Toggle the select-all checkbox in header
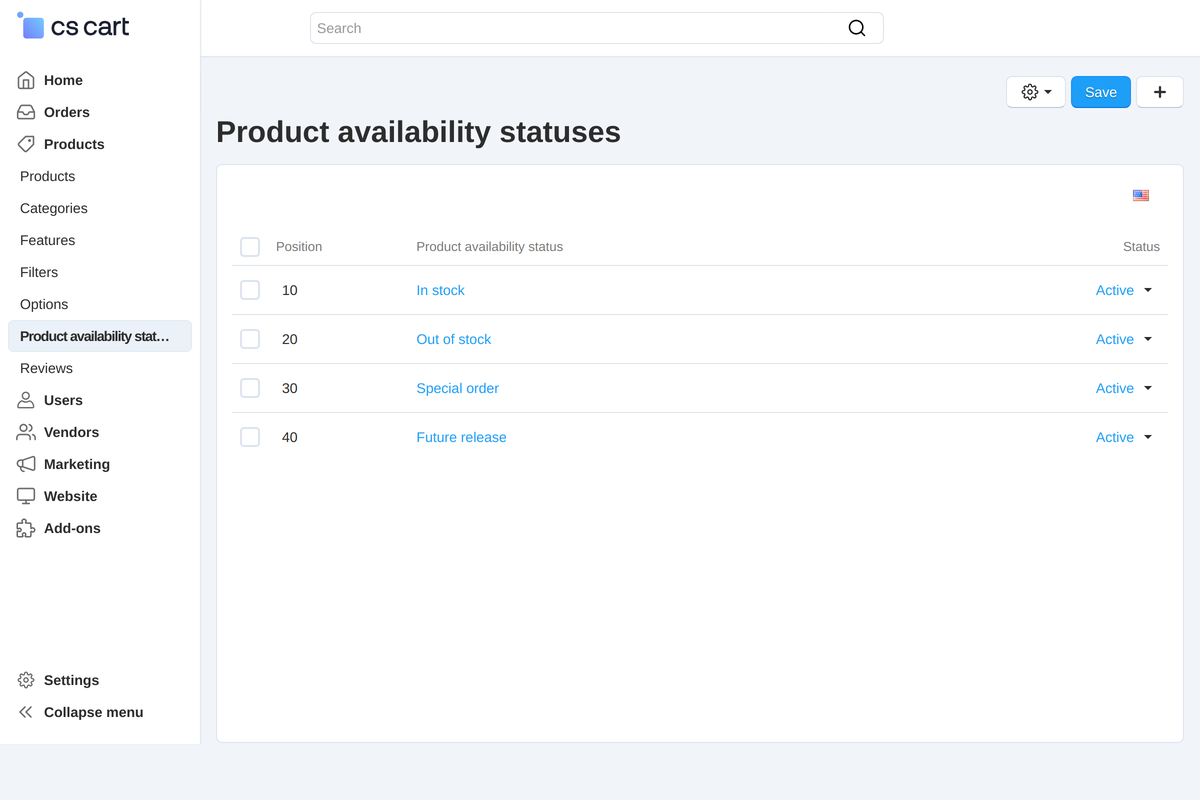The image size is (1200, 800). tap(250, 247)
